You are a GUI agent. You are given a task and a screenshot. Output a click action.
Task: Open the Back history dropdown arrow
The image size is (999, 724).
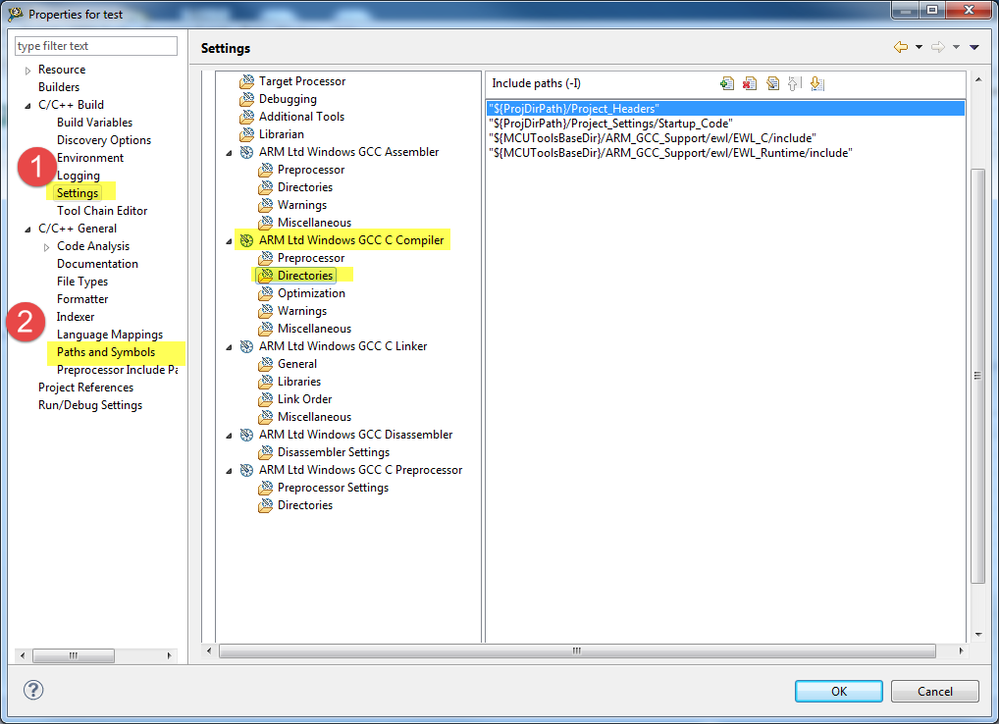[919, 47]
